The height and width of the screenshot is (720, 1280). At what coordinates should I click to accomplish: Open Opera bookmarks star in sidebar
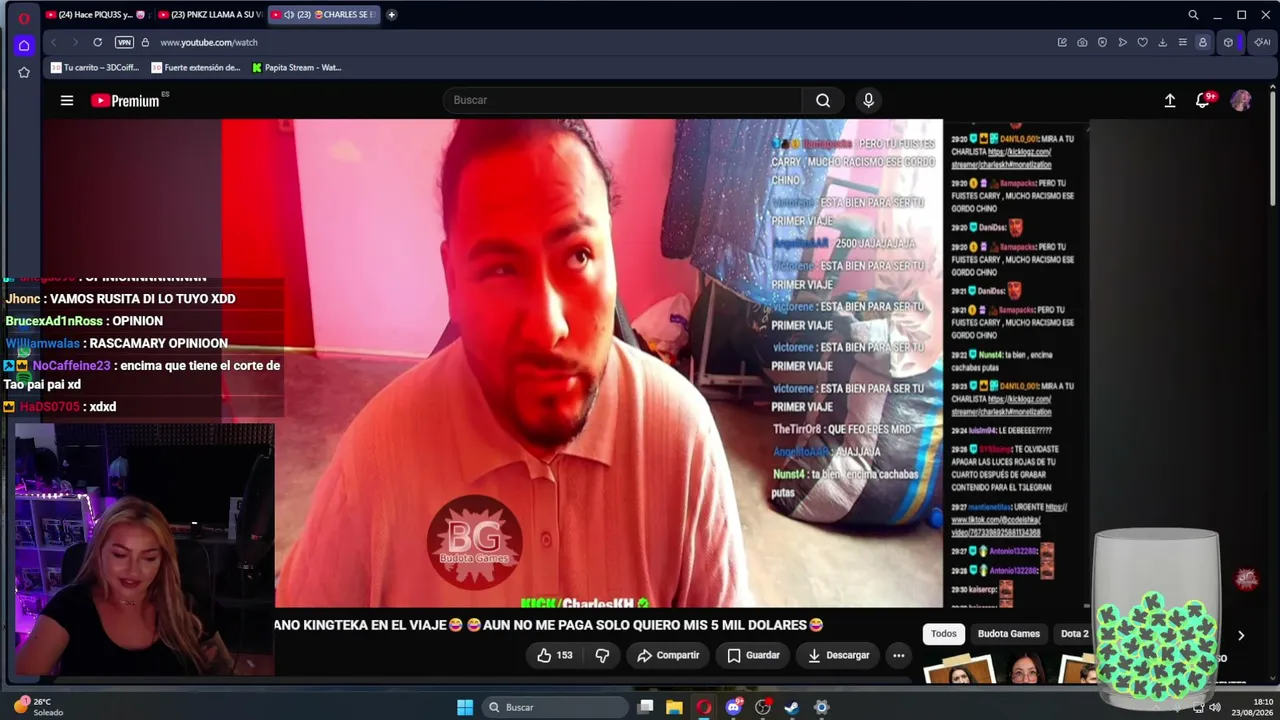[24, 72]
